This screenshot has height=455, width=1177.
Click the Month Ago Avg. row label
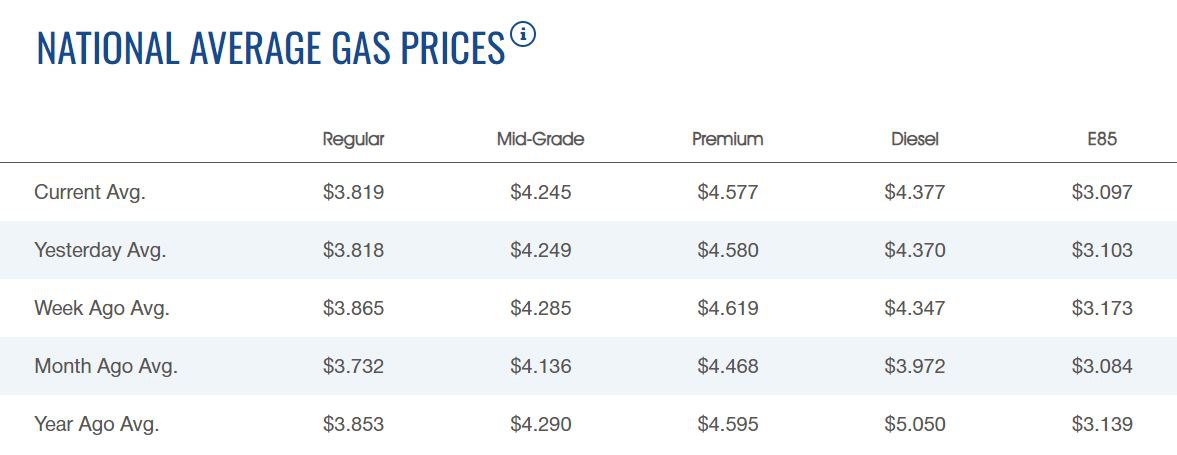pos(106,366)
